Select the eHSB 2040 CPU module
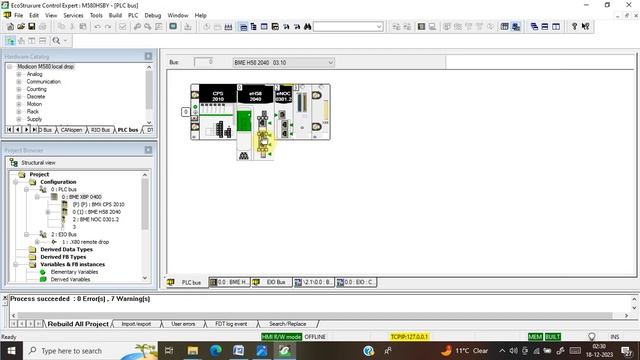 (x=256, y=122)
